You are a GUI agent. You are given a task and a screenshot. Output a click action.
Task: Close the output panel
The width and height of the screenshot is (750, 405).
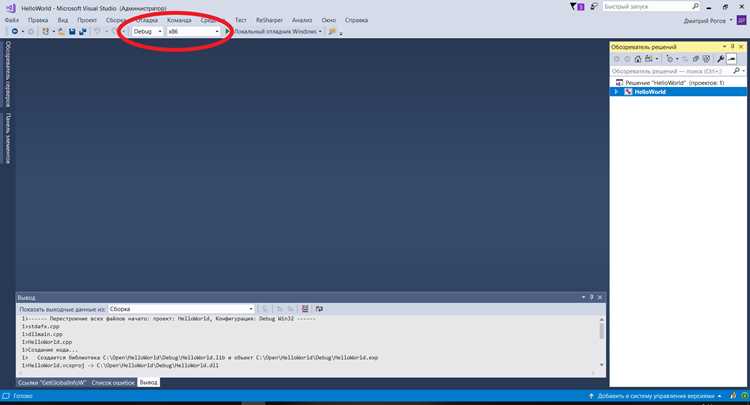600,297
